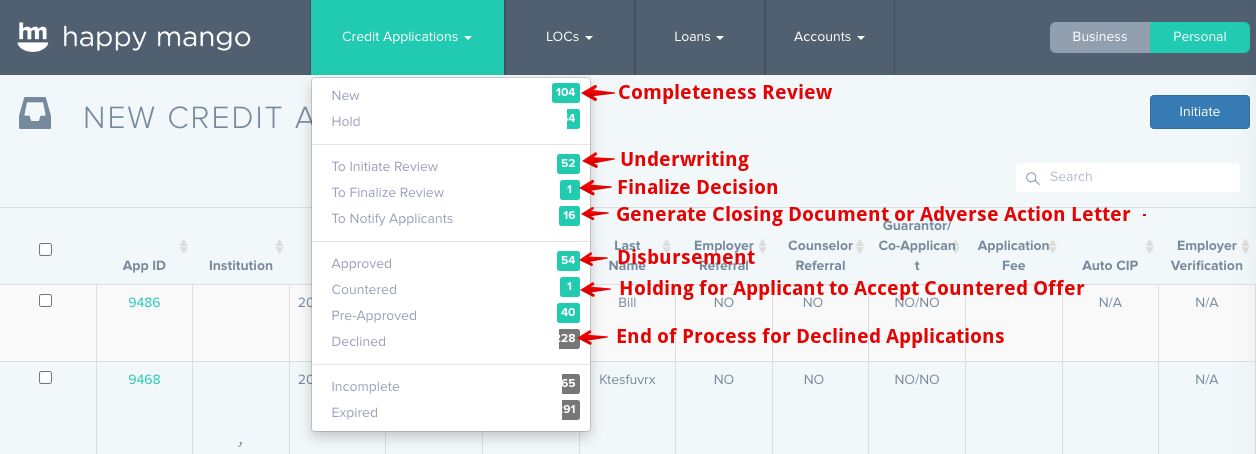
Task: Open application ID 9468 link
Action: pos(144,380)
